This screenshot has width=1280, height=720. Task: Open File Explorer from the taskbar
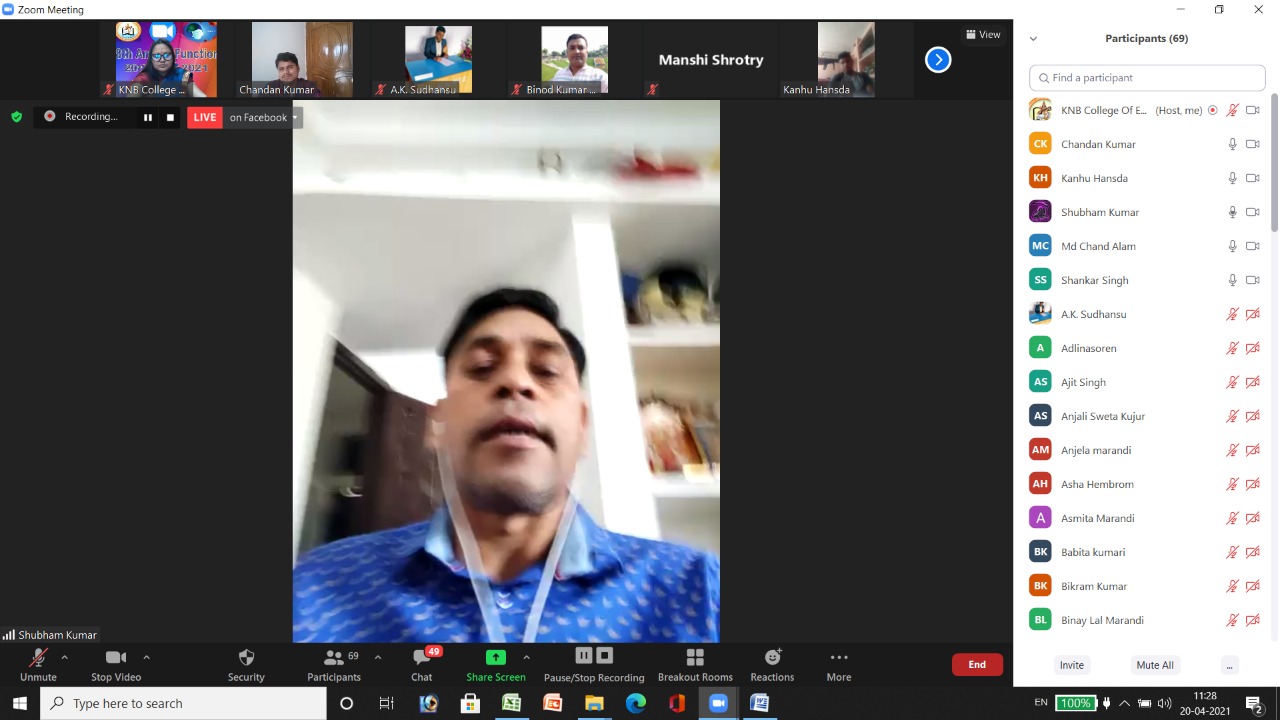pyautogui.click(x=594, y=703)
